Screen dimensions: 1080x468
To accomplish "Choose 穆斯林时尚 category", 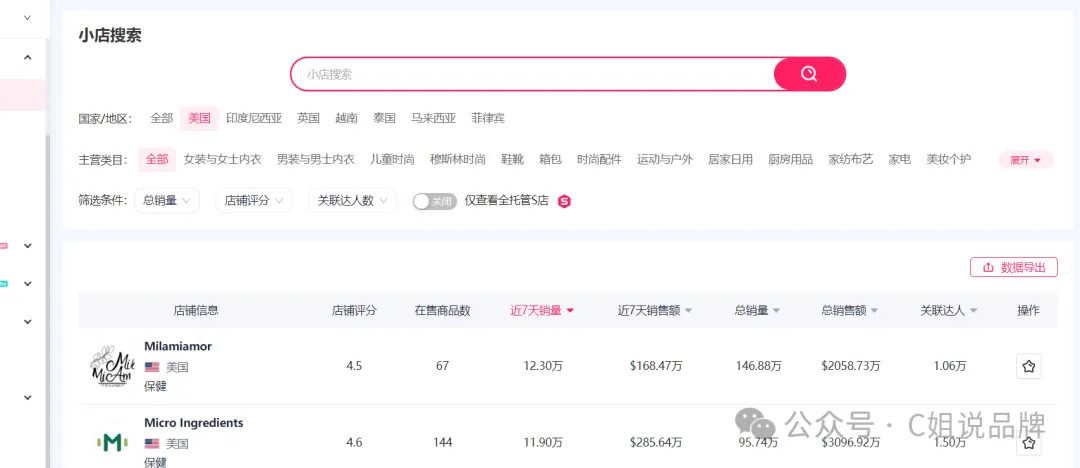I will pos(457,160).
